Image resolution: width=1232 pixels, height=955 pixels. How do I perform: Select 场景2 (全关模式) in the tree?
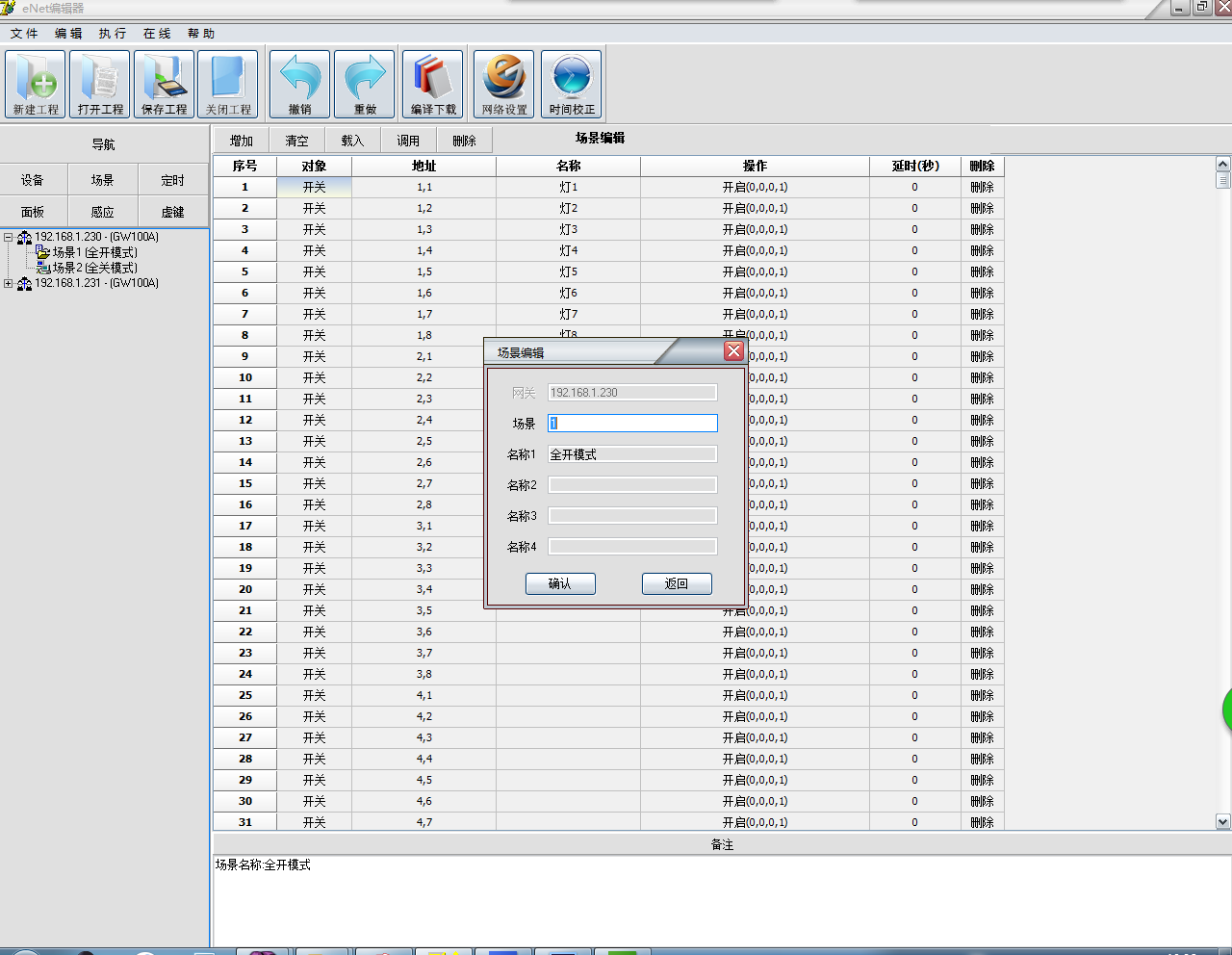click(x=94, y=268)
